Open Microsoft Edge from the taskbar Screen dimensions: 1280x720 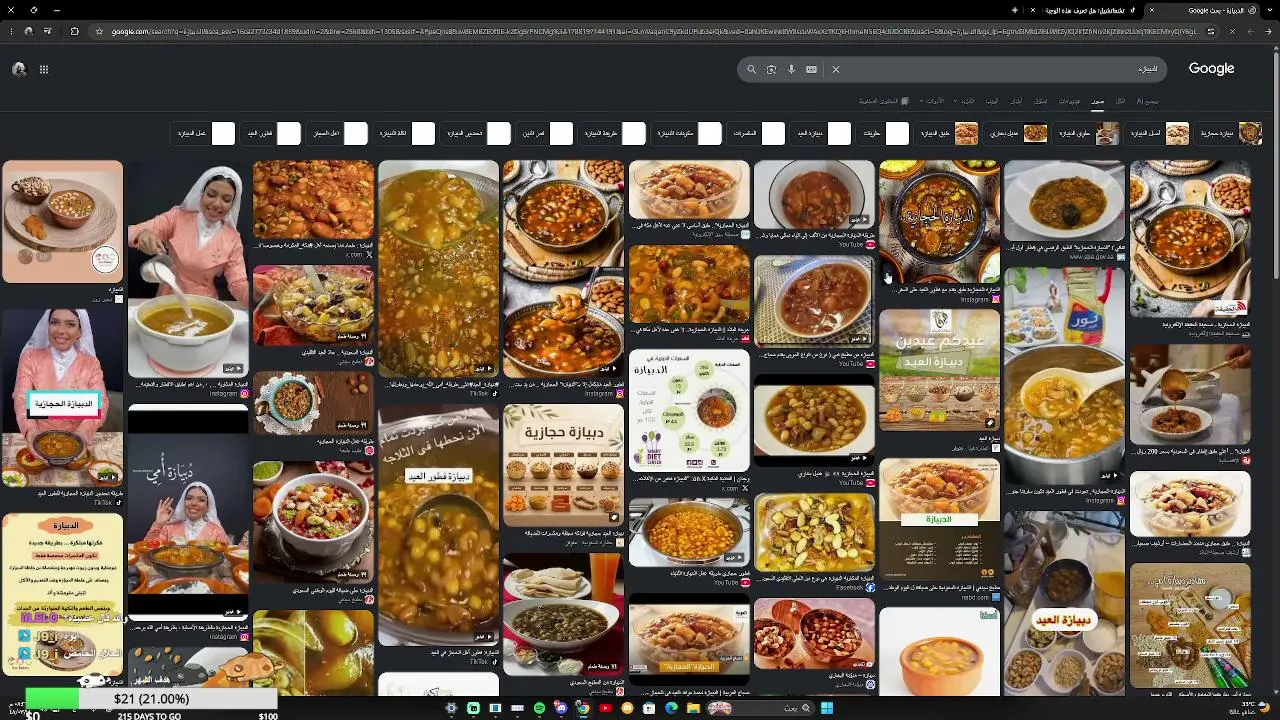pos(671,708)
